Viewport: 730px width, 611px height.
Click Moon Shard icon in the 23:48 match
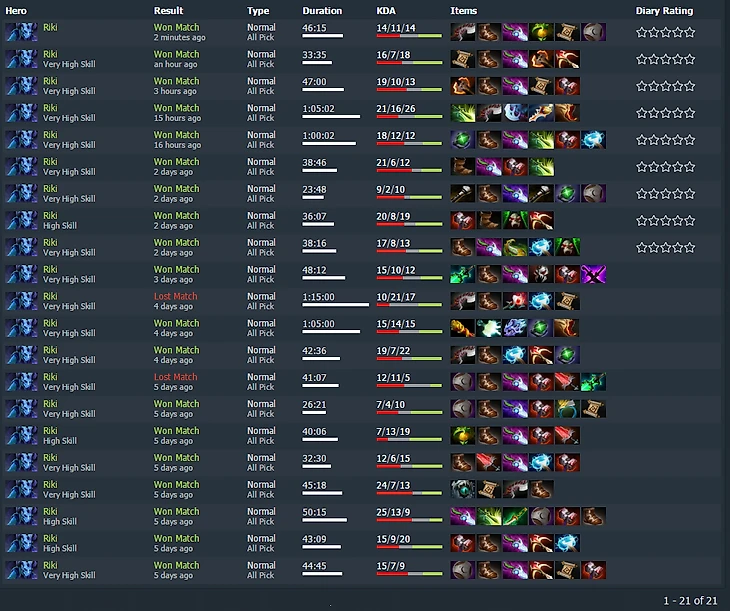tap(594, 194)
